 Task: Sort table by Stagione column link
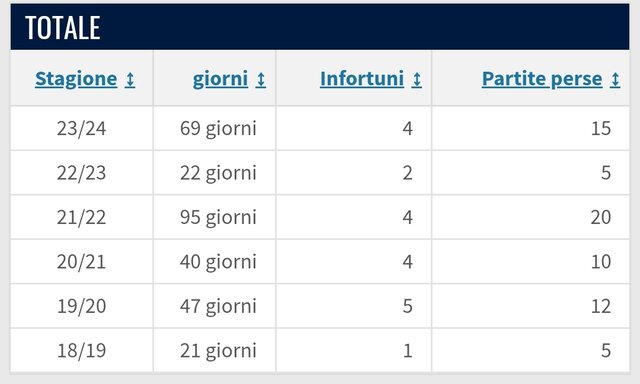pyautogui.click(x=76, y=79)
